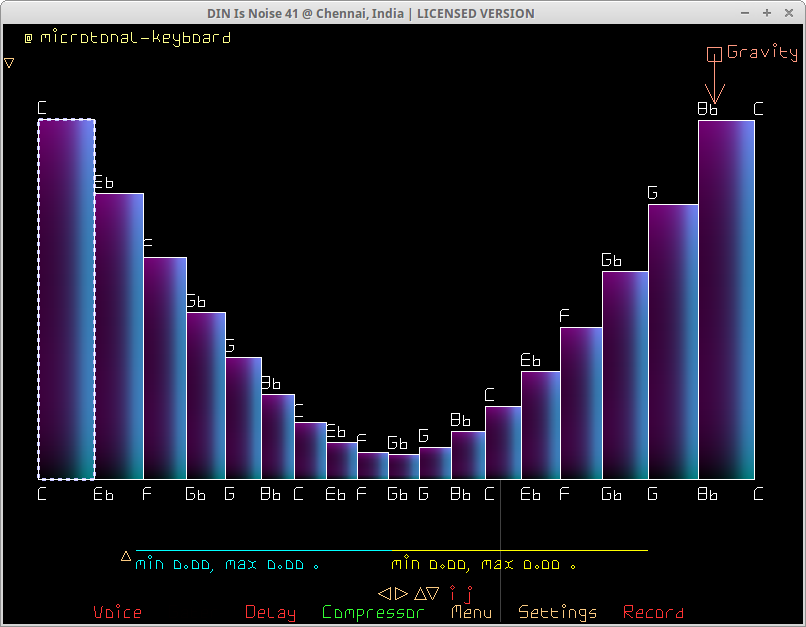Expand the triangle beside level meters

(x=126, y=556)
